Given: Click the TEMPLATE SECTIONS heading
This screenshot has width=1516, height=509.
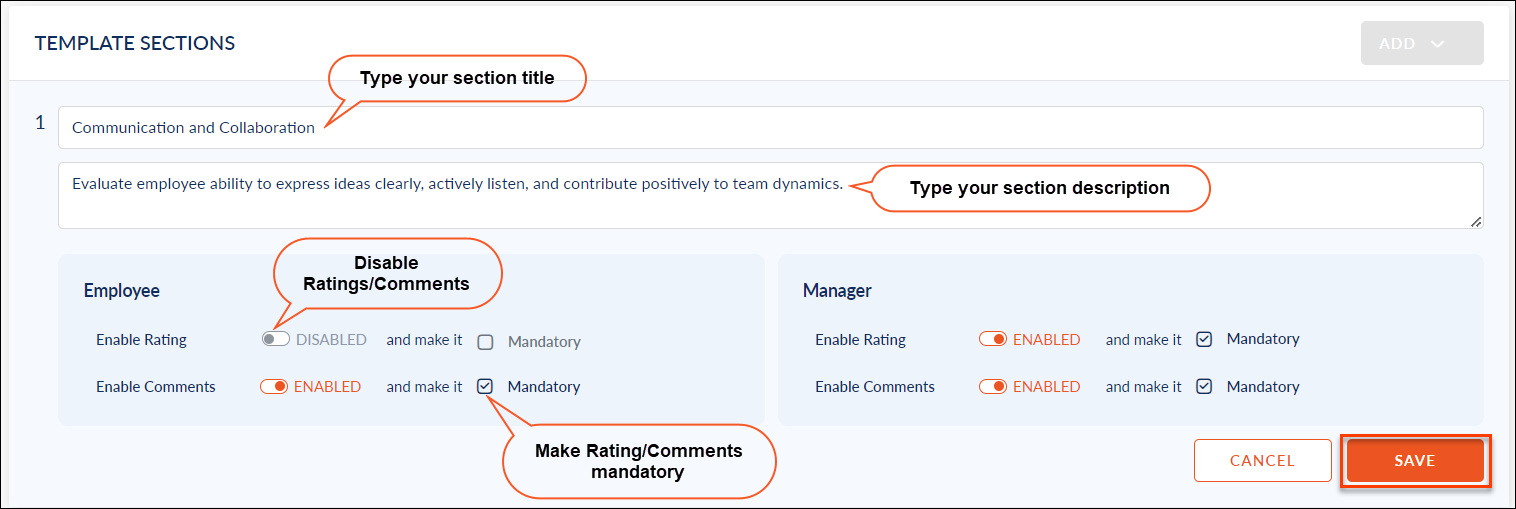Looking at the screenshot, I should coord(135,43).
